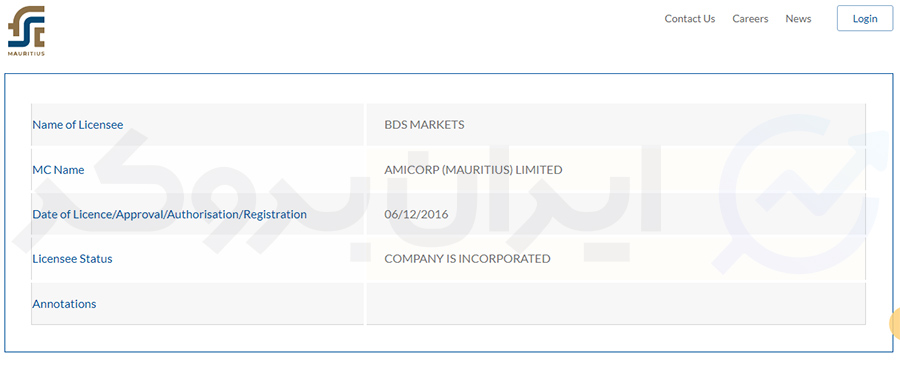Image resolution: width=900 pixels, height=368 pixels.
Task: Click the COMPANY IS INCORPORATED status text
Action: (467, 258)
